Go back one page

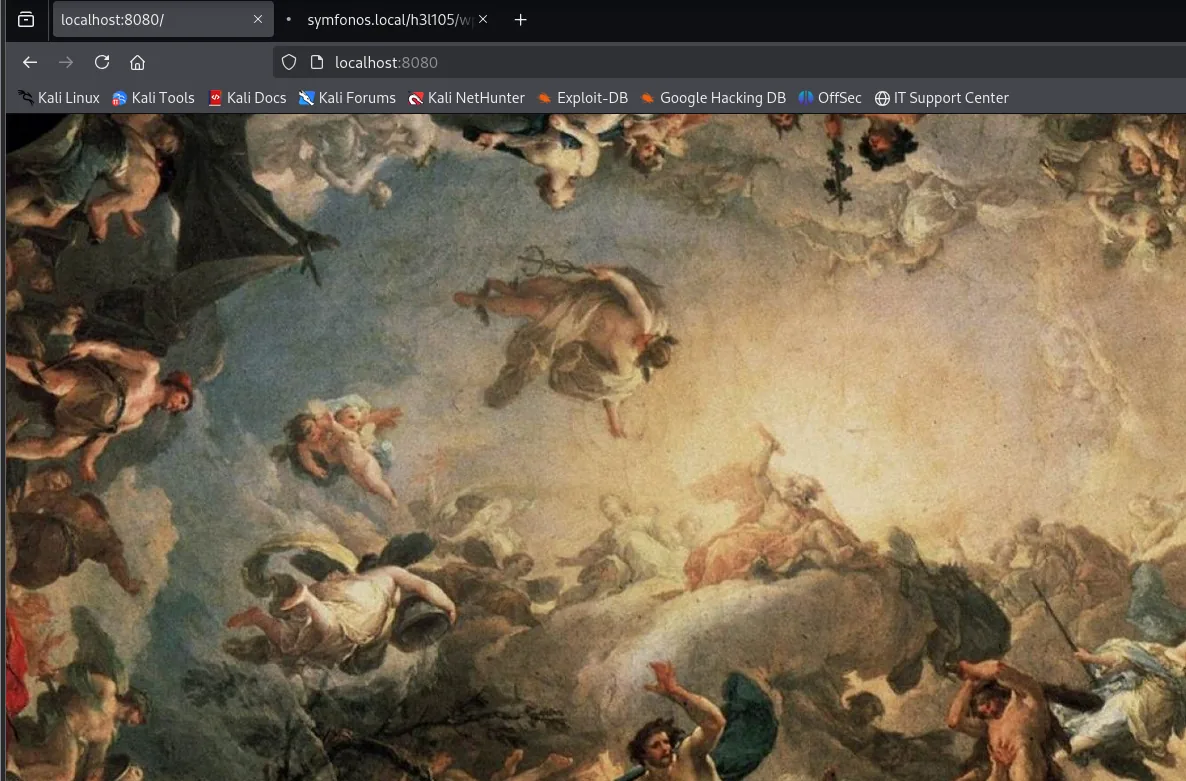pyautogui.click(x=29, y=63)
